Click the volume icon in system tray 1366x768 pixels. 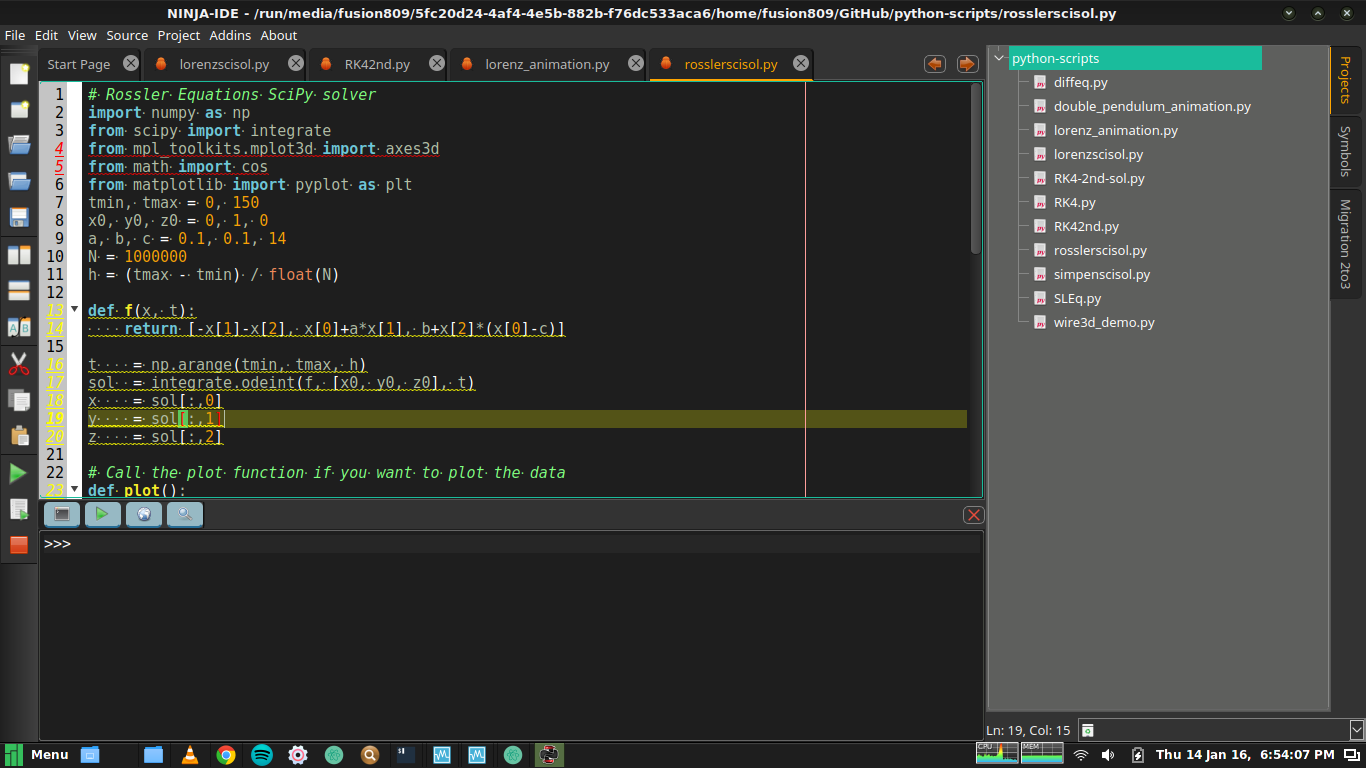(x=1108, y=755)
